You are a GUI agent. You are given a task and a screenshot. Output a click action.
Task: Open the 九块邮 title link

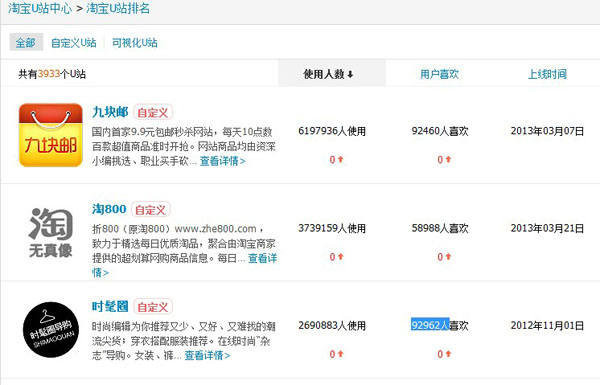tap(110, 112)
